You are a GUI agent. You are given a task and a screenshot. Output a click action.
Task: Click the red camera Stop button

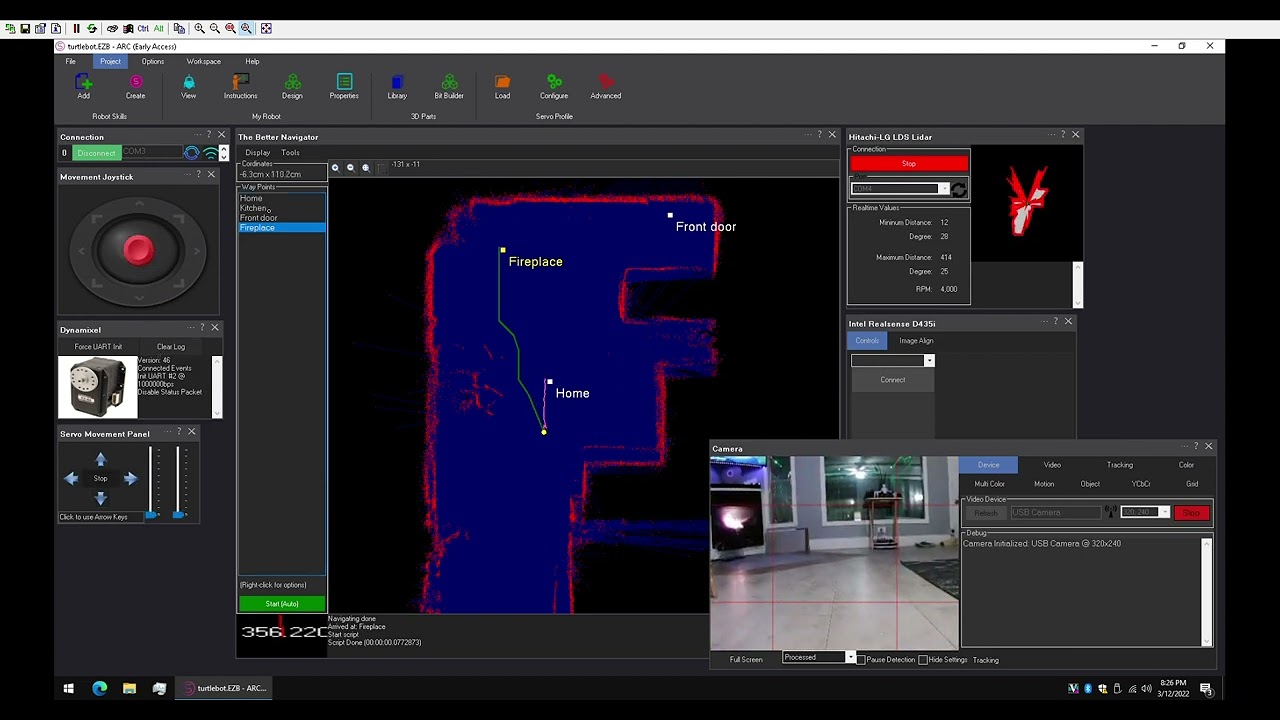[x=1191, y=513]
